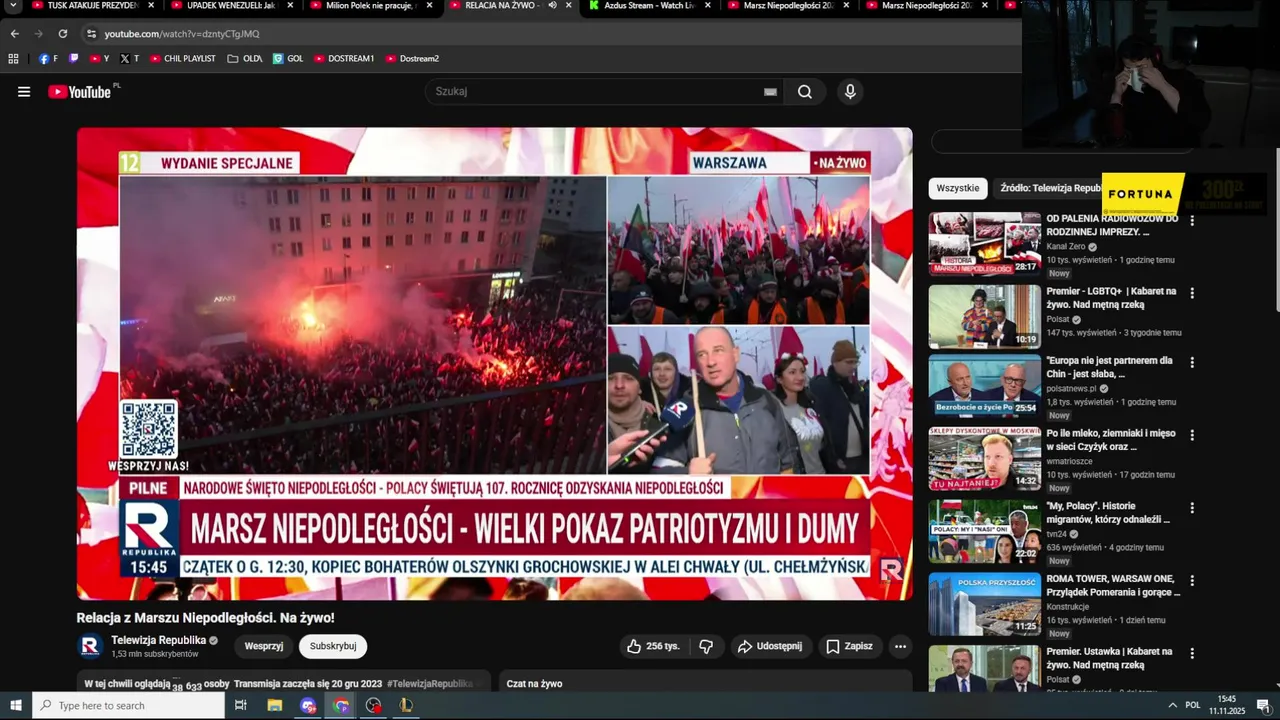Open options for 'Europa nie jest partnerem' video

pos(1192,362)
